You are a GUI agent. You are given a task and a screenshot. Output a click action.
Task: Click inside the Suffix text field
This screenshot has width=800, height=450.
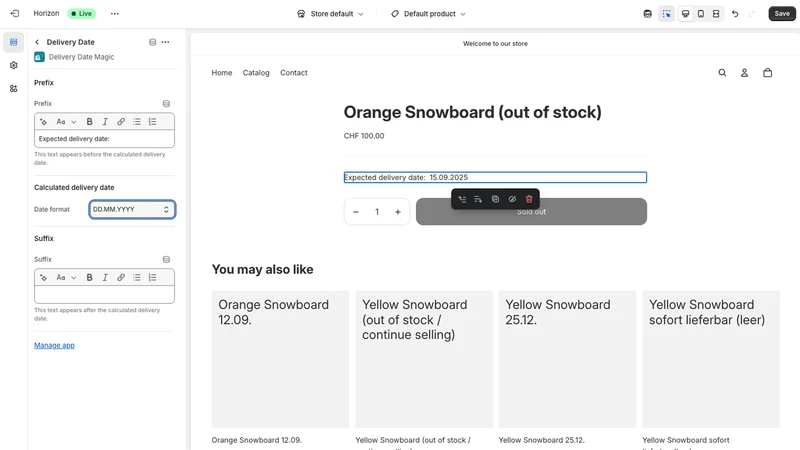104,294
